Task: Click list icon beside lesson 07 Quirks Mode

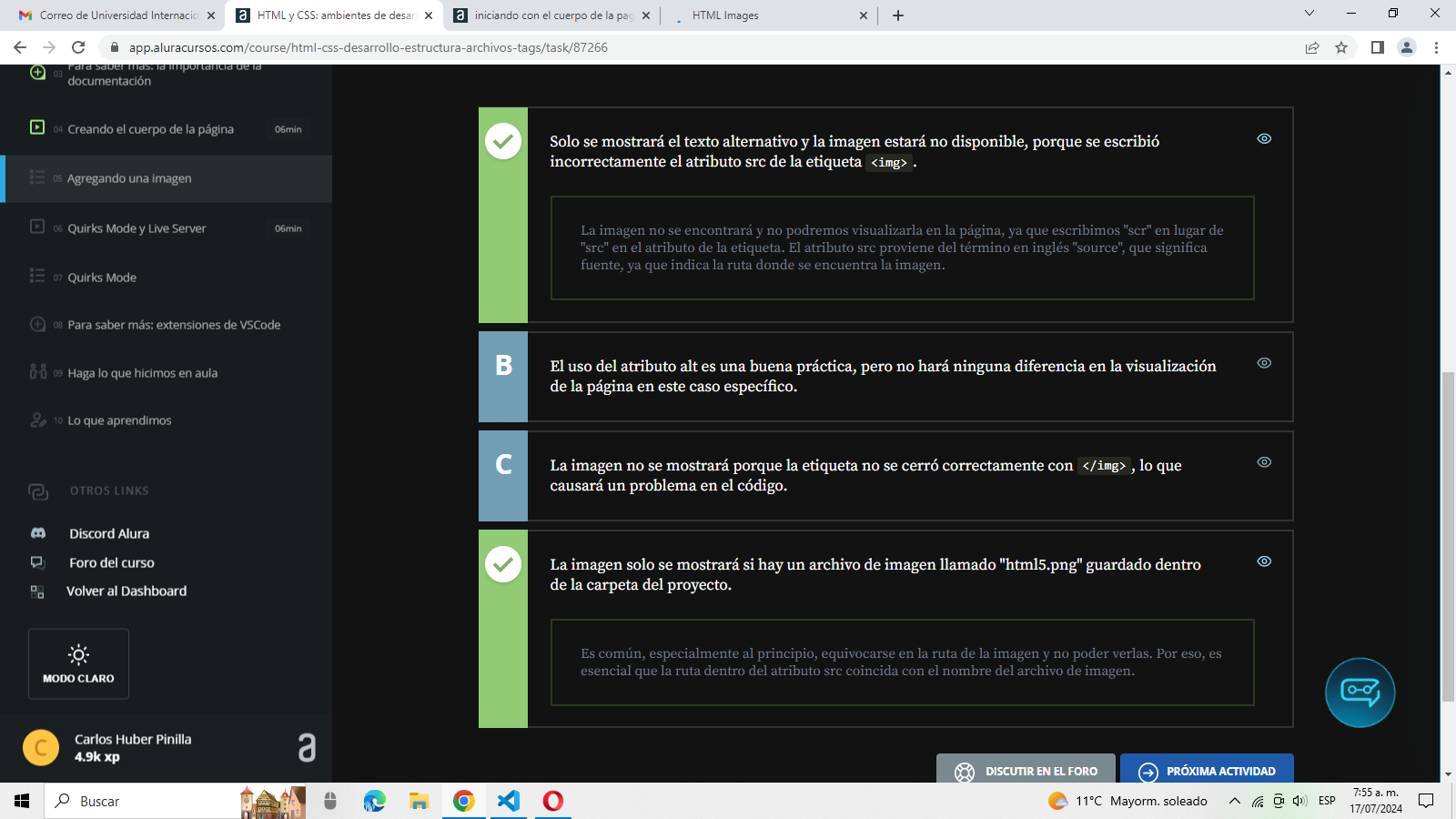Action: [37, 276]
